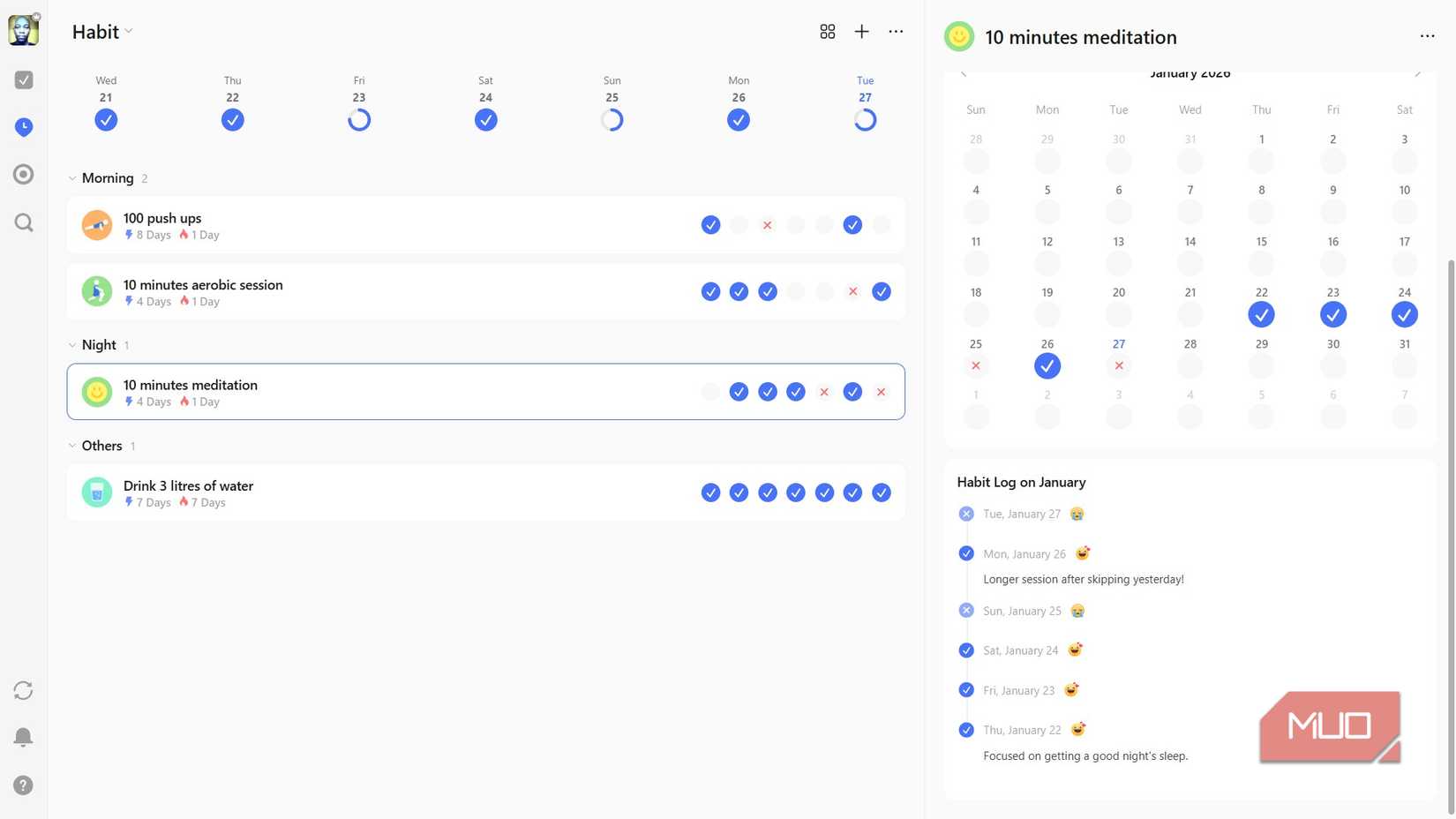Uncheck 100 push ups first day checkmark
The image size is (1456, 819).
click(710, 225)
